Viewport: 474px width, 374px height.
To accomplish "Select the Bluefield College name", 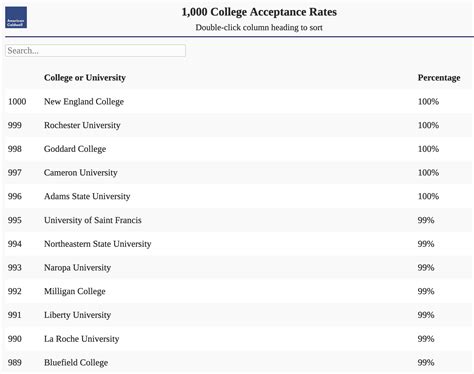I will (76, 362).
